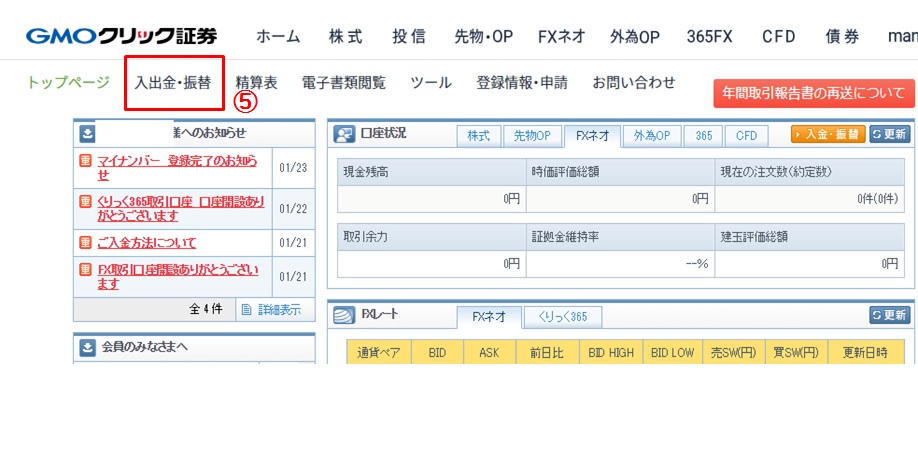Open くりっく365取引口座 口座開設 notice
This screenshot has height=475, width=918.
coord(181,209)
